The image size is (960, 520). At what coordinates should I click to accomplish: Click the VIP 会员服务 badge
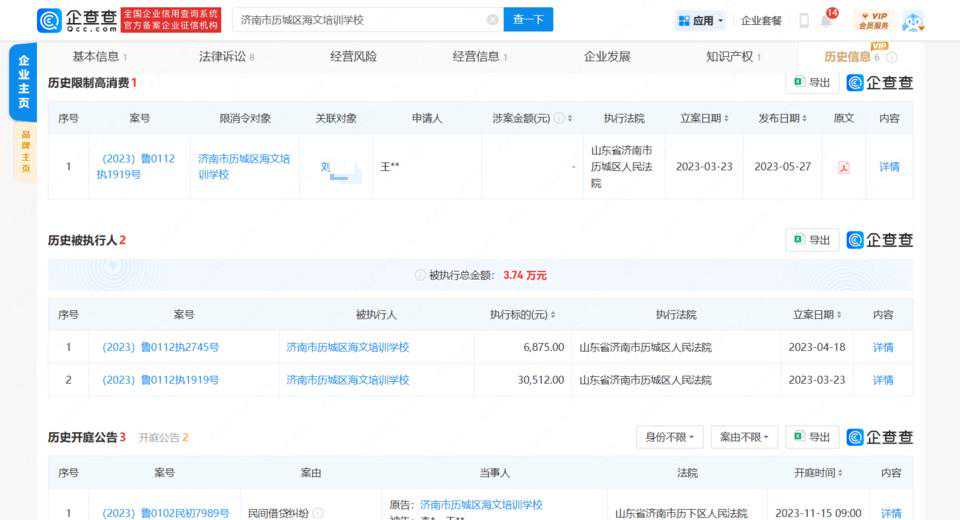tap(873, 21)
